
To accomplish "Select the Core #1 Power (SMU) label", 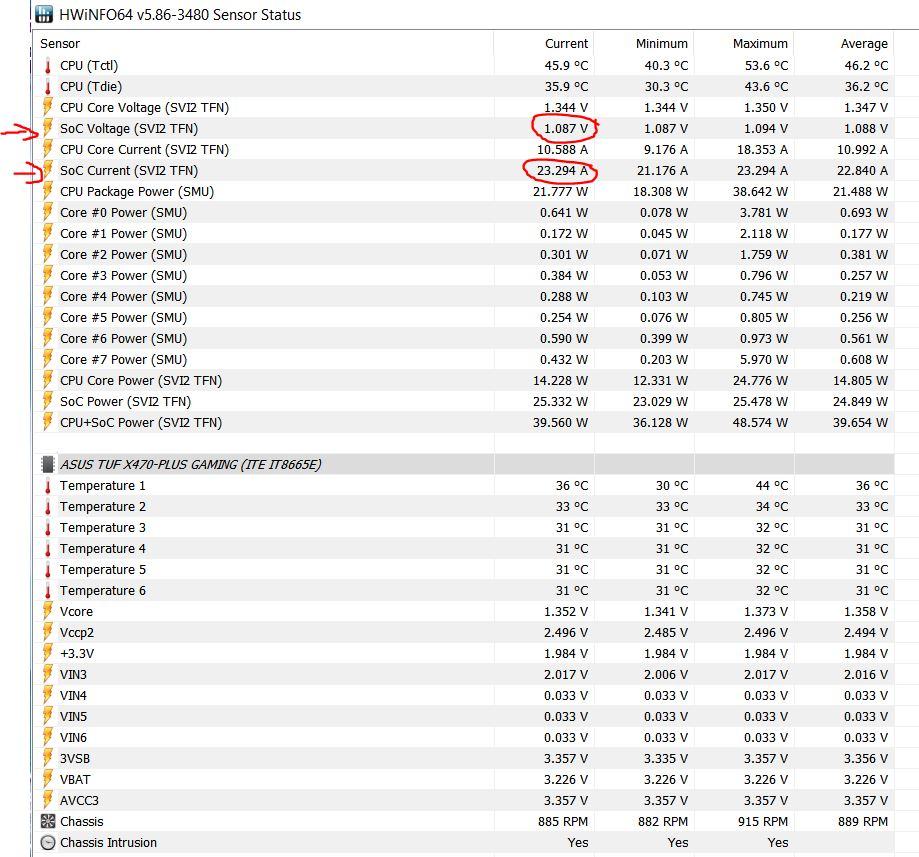I will (123, 234).
